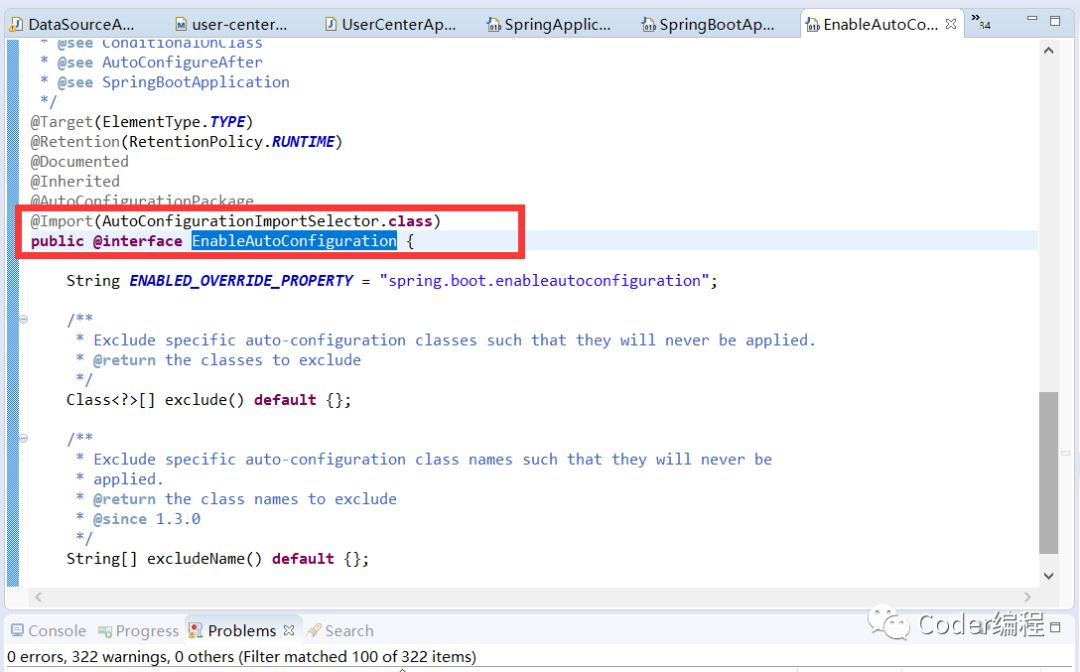Screen dimensions: 1080x672
Task: Collapse the Javadoc comment above excludeName()
Action: coord(23,439)
